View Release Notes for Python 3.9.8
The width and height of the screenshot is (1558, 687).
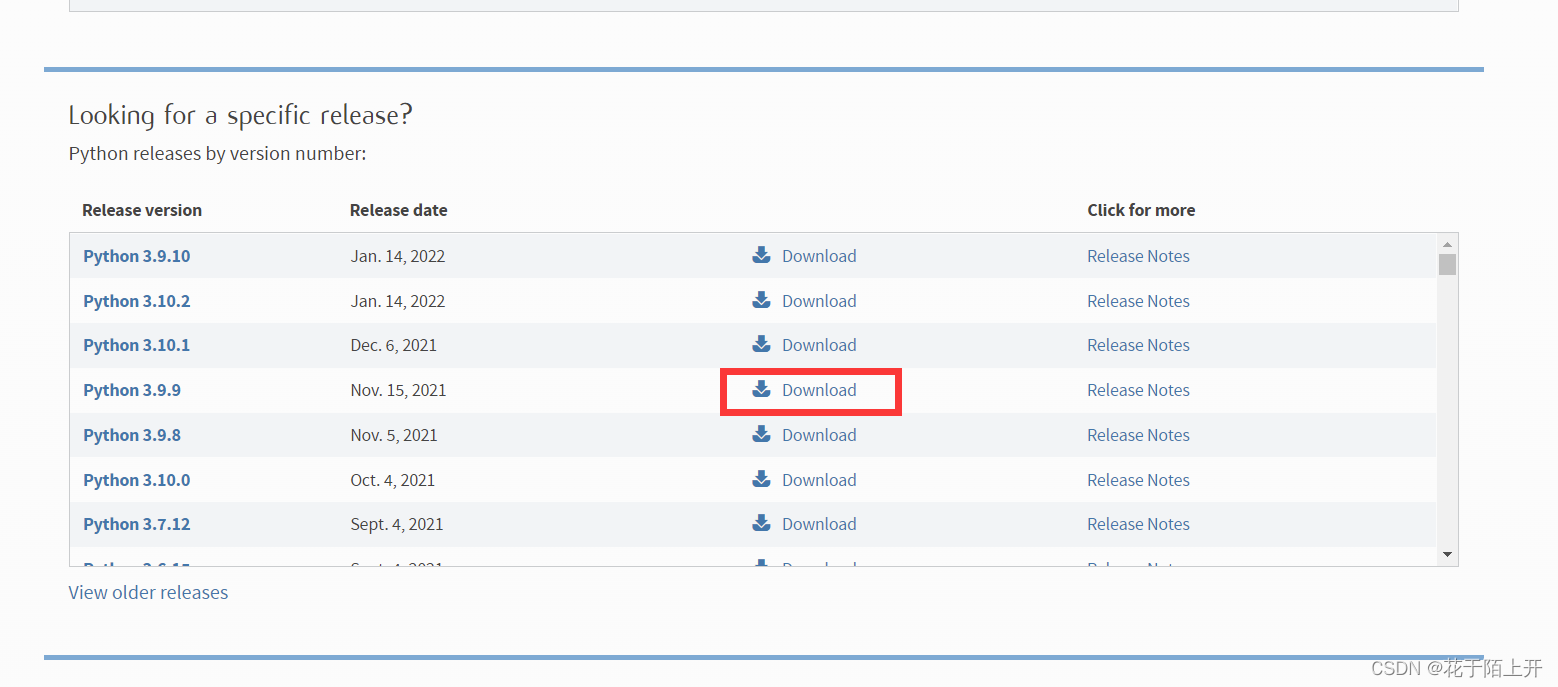1138,435
